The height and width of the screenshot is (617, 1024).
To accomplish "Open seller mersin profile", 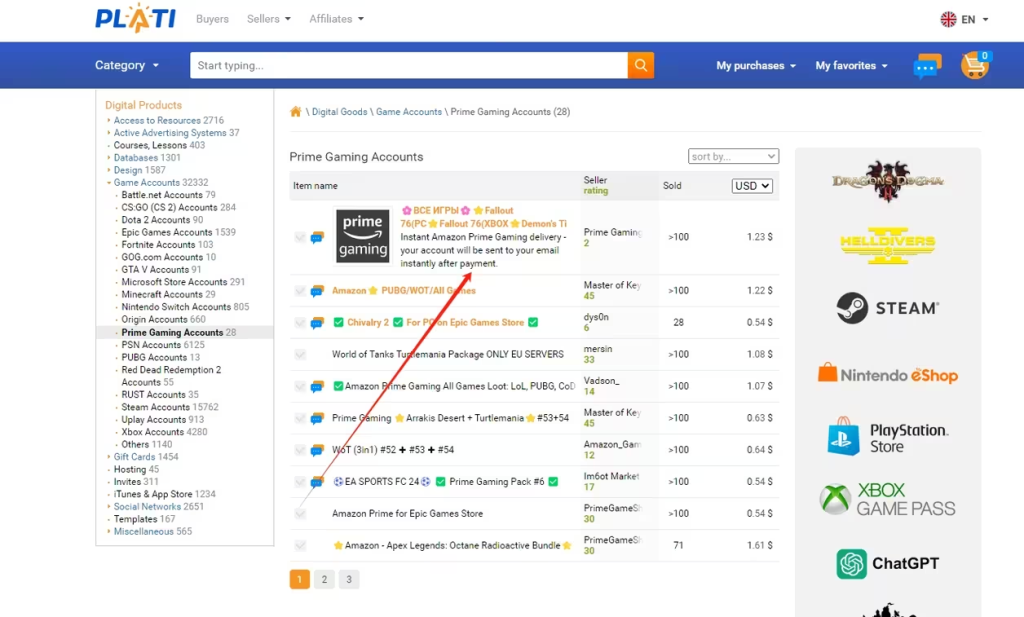I will (598, 349).
